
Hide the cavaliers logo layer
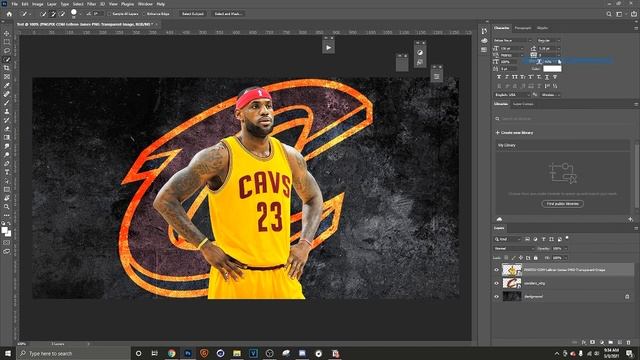coord(497,283)
